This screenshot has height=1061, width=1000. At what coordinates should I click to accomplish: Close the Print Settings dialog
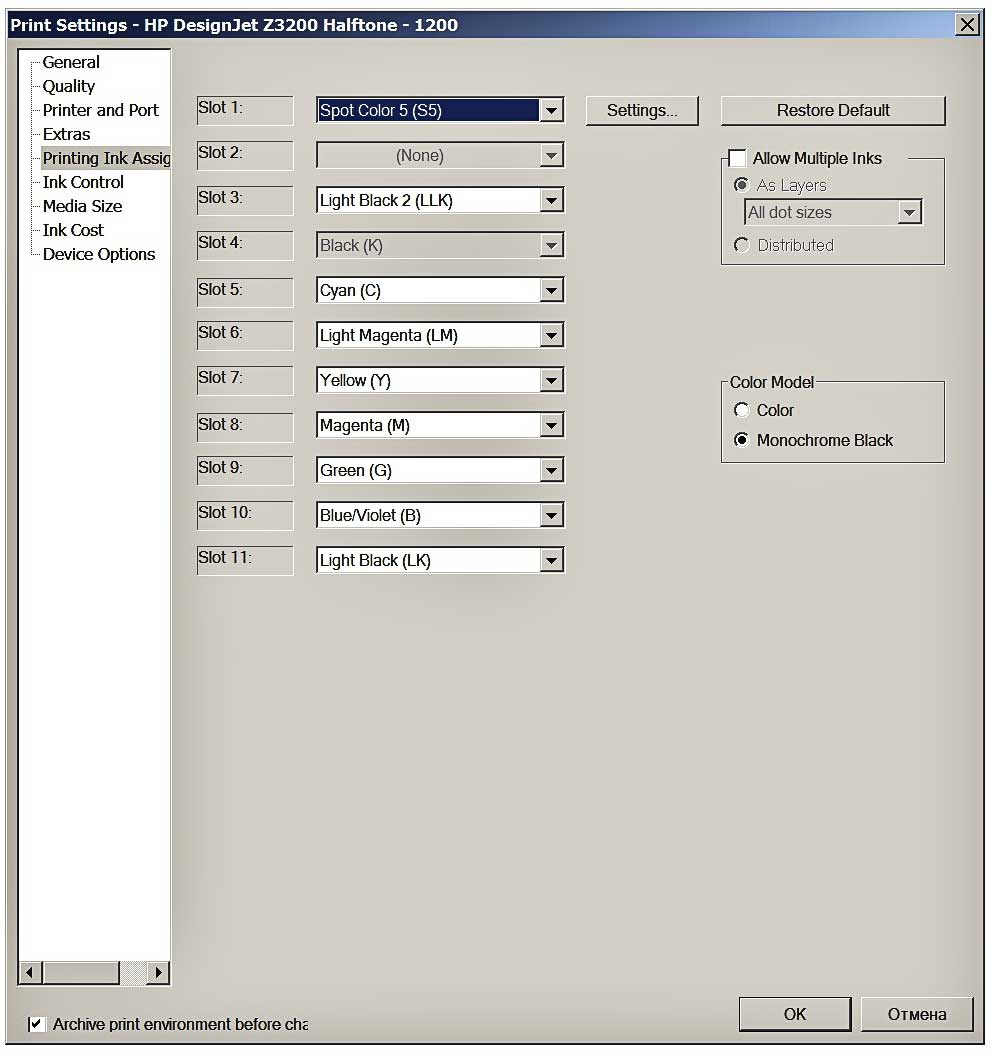pyautogui.click(x=968, y=25)
